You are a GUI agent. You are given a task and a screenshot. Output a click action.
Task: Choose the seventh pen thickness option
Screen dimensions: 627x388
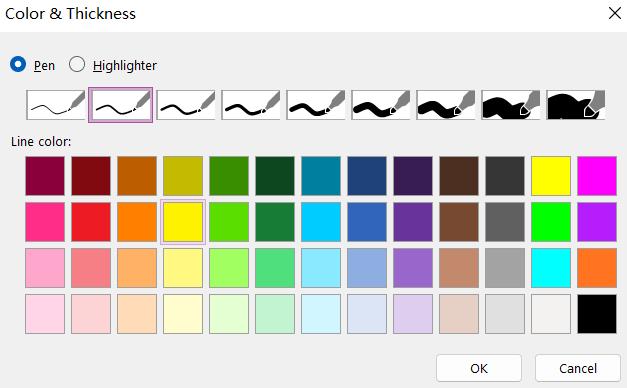click(446, 105)
